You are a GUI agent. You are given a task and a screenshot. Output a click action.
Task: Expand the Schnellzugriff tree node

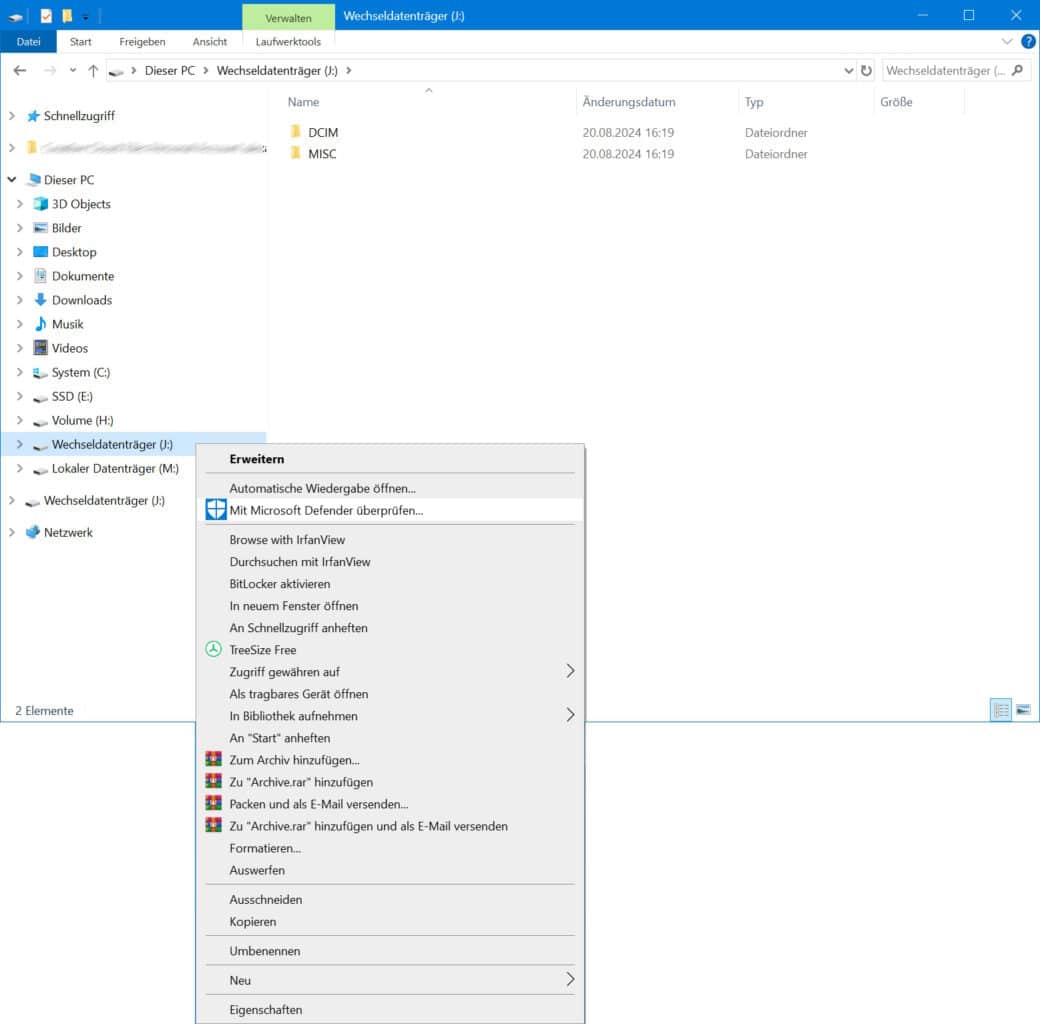coord(12,116)
